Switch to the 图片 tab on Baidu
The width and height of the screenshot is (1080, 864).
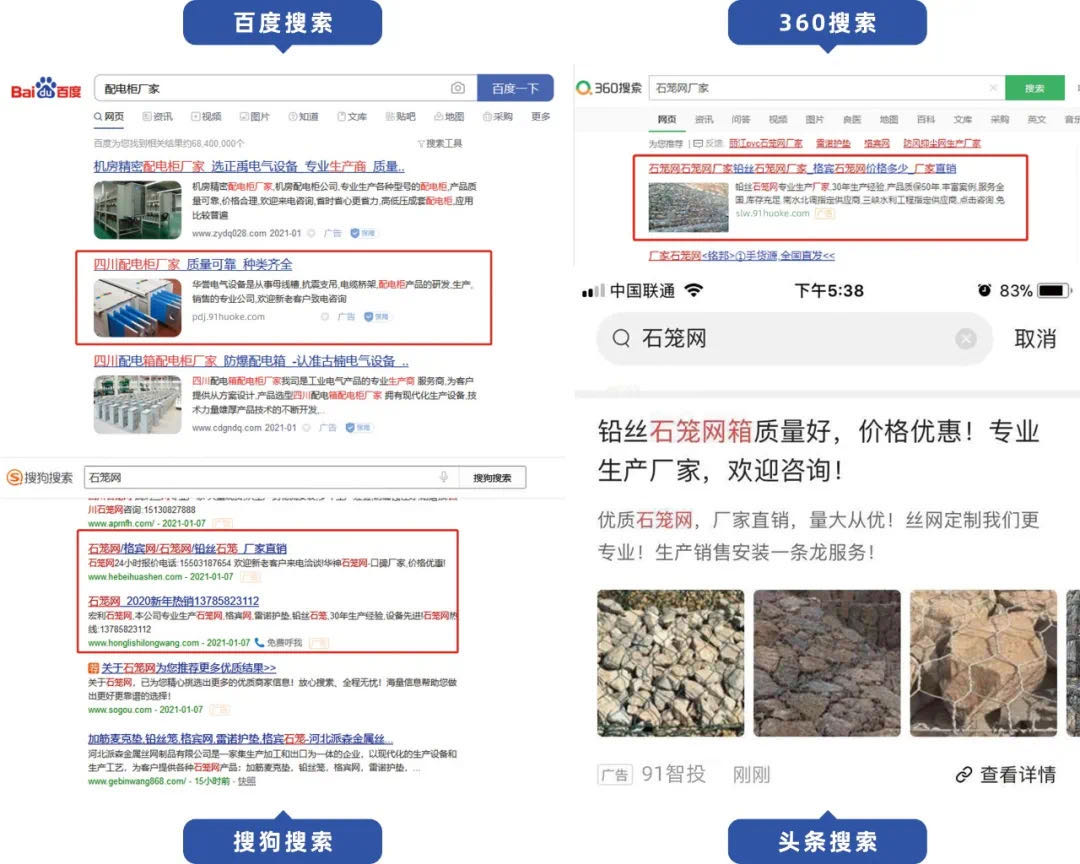click(x=254, y=118)
